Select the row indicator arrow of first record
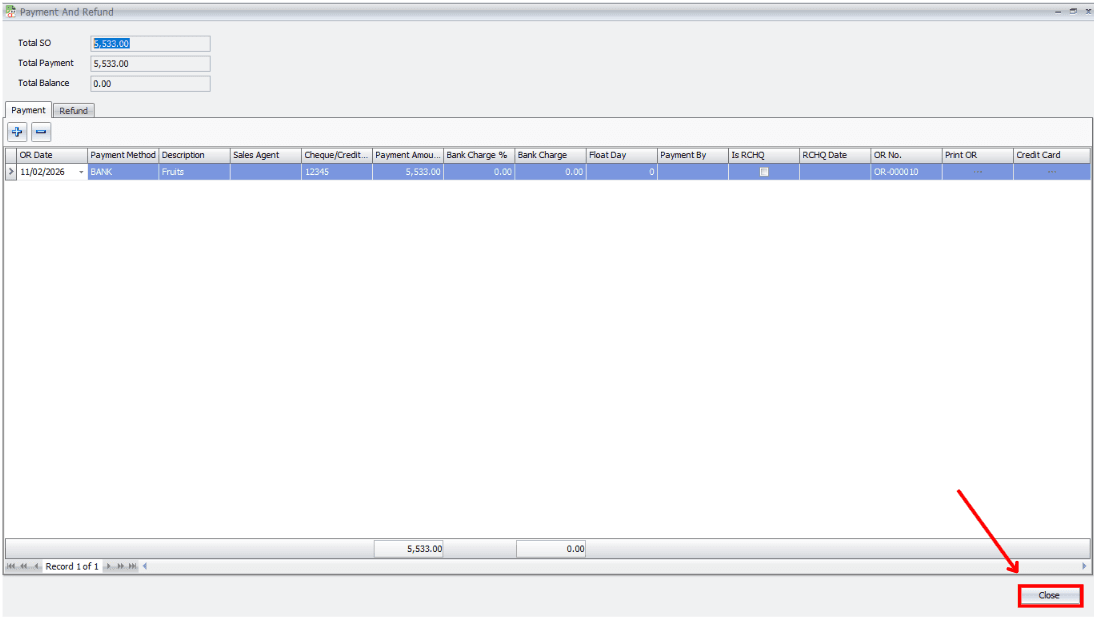The image size is (1094, 619). pos(11,172)
